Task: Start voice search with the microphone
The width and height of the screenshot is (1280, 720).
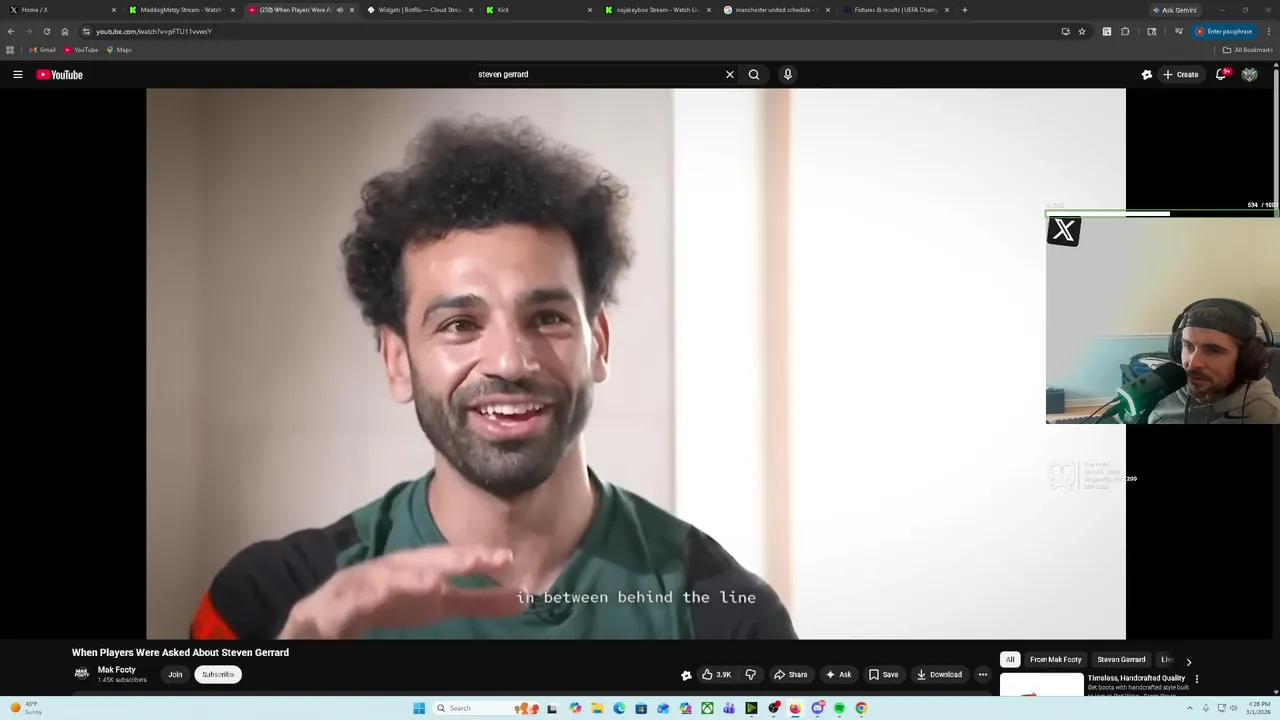Action: click(788, 74)
